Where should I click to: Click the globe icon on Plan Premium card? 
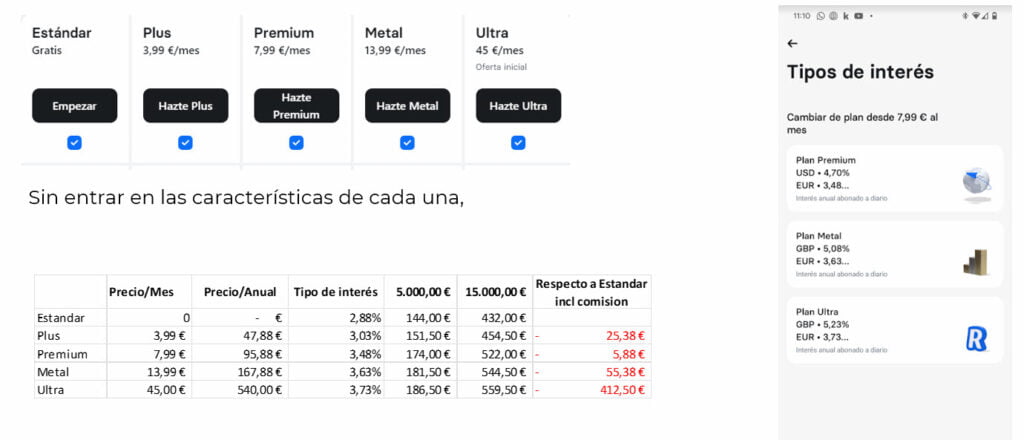point(976,181)
